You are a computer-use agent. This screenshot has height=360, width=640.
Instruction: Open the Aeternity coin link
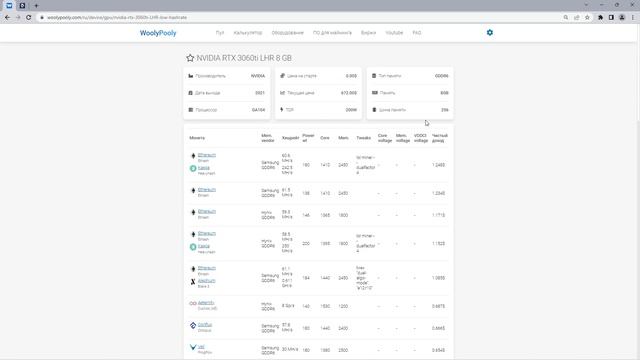[x=206, y=303]
